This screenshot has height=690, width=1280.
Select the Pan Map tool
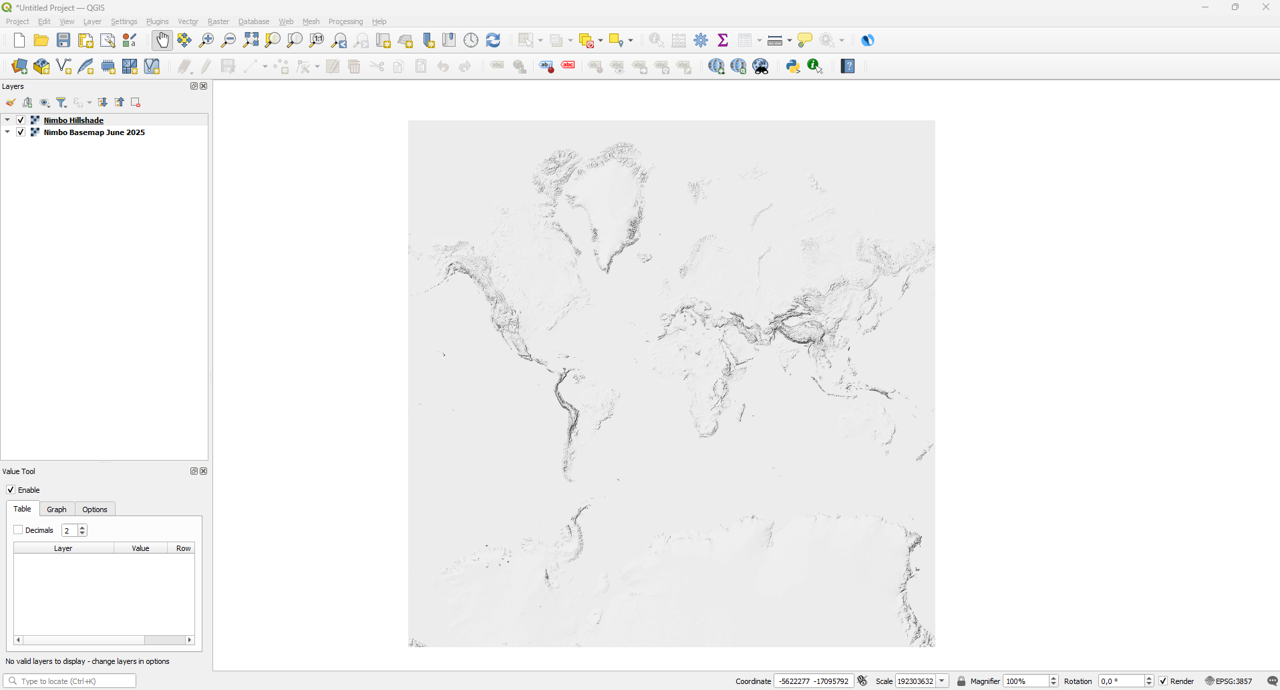[161, 40]
